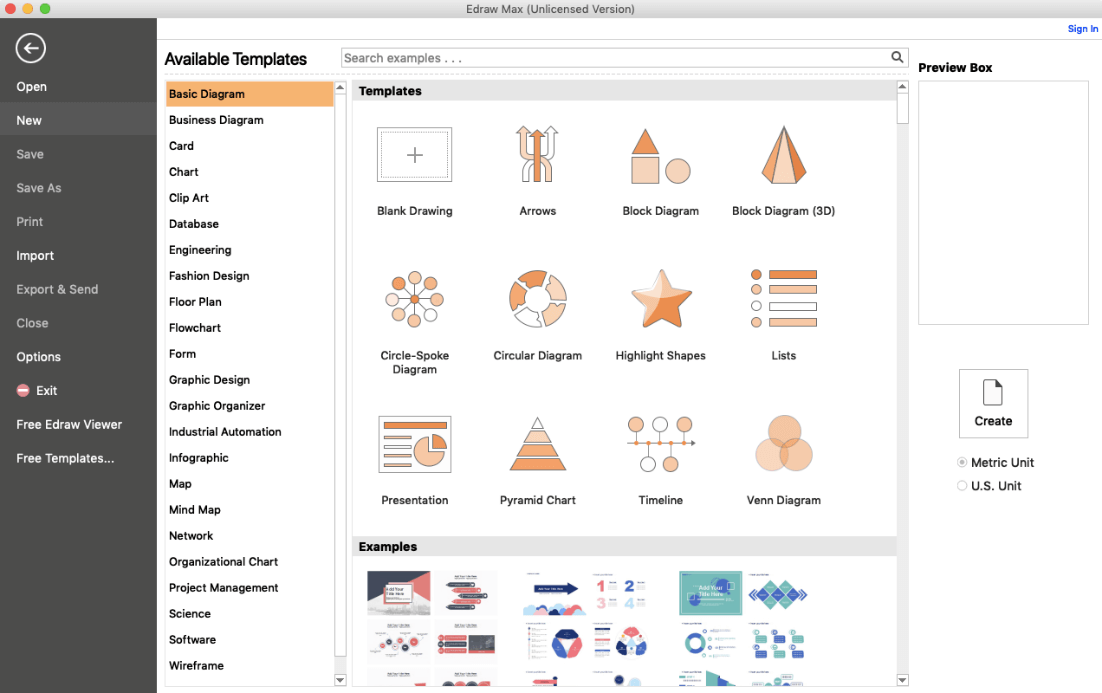This screenshot has height=693, width=1102.
Task: Click category list scroll-up arrow
Action: point(340,87)
